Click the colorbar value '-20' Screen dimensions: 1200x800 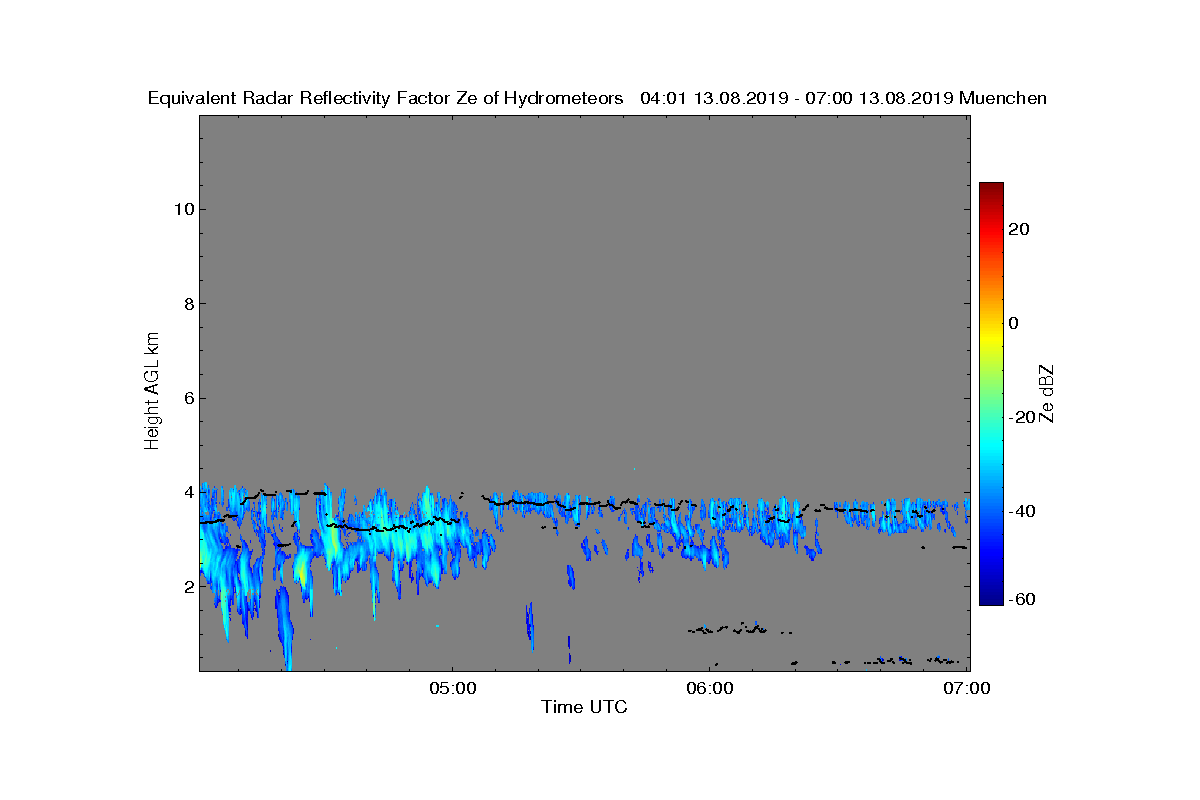1020,417
